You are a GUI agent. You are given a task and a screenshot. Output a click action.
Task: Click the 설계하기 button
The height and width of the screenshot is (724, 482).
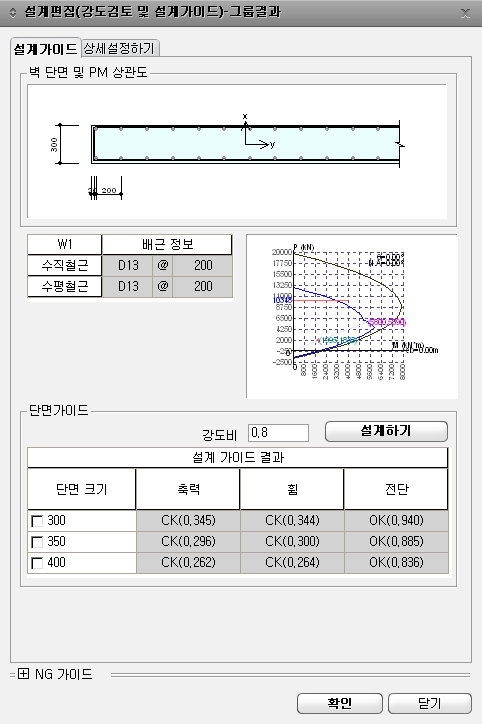click(x=386, y=431)
